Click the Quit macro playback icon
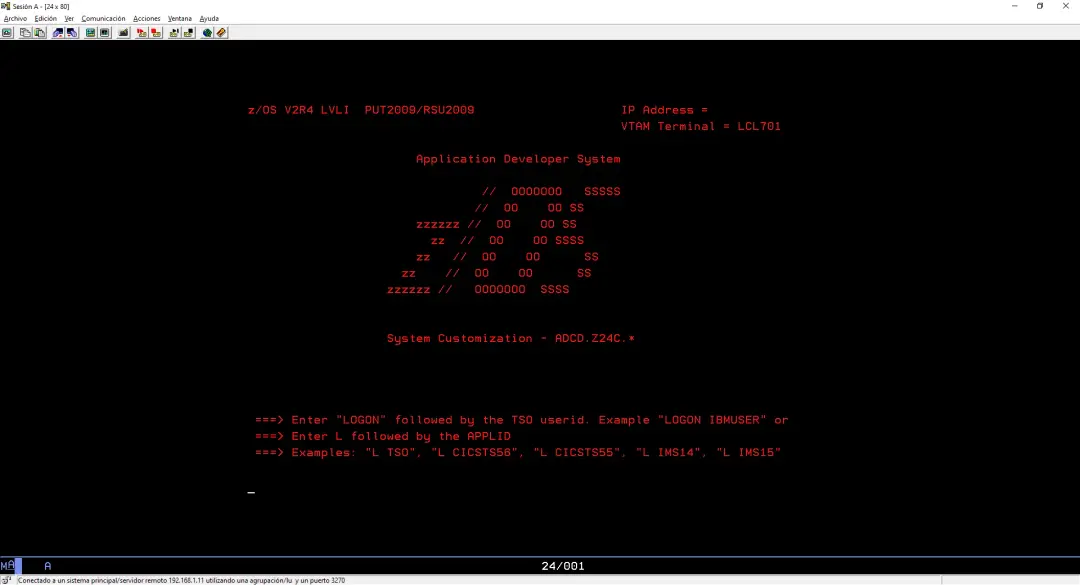The height and width of the screenshot is (585, 1080). point(188,32)
